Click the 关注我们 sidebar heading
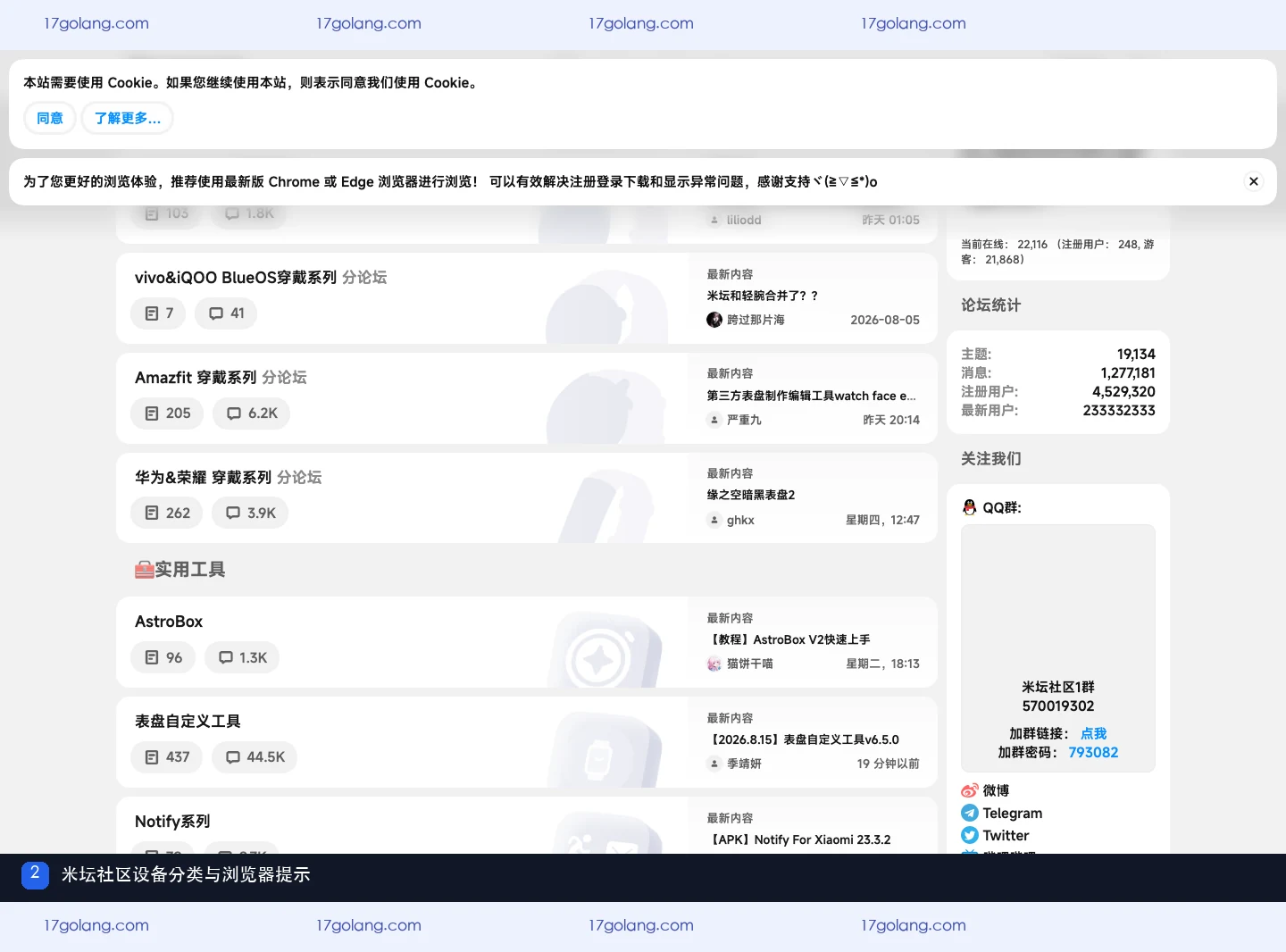Viewport: 1286px width, 952px height. tap(990, 458)
